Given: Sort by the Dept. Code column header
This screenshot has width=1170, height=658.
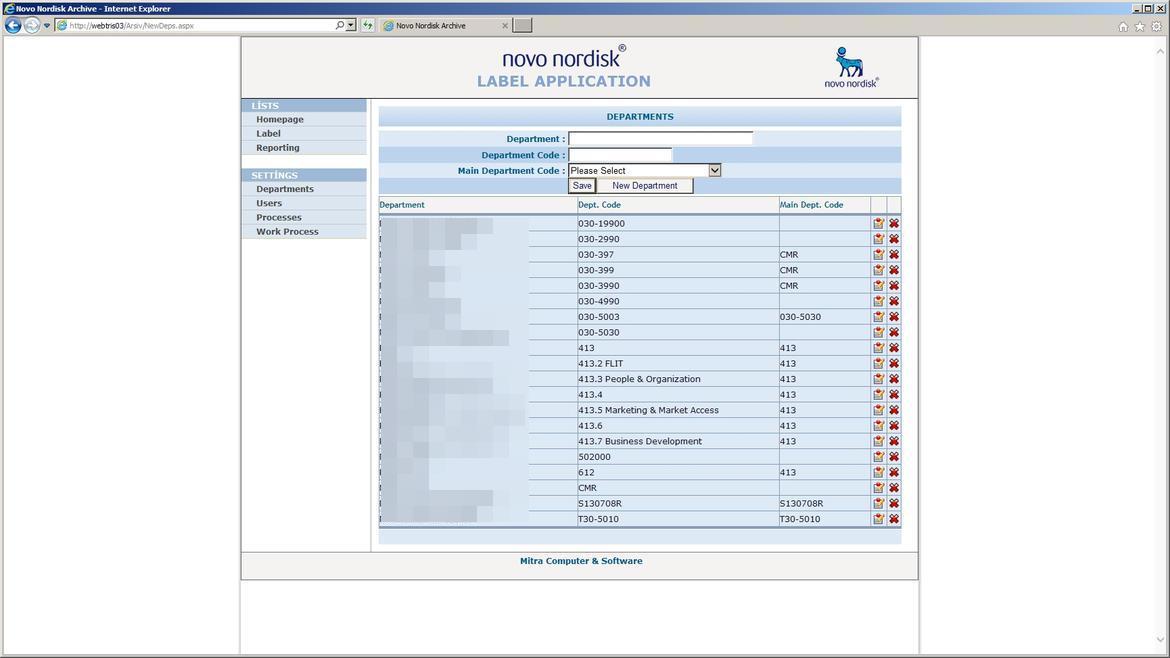Looking at the screenshot, I should (599, 204).
